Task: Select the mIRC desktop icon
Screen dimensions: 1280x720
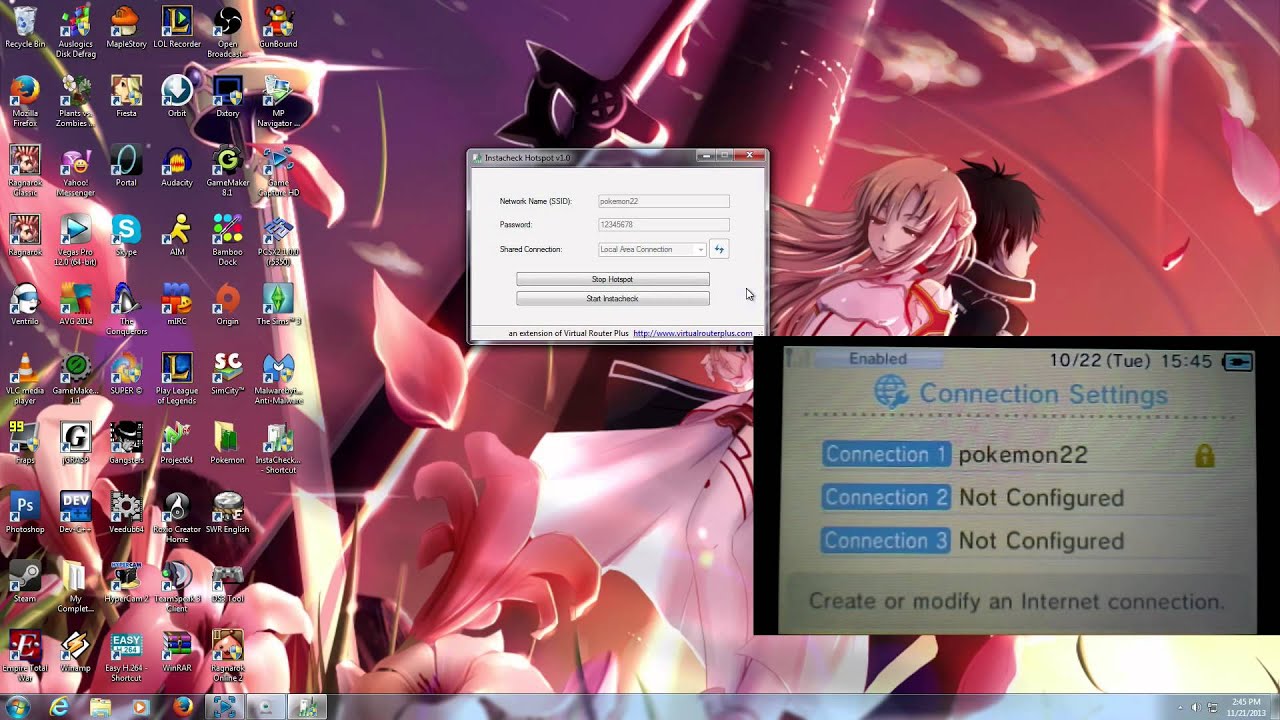Action: click(x=177, y=304)
